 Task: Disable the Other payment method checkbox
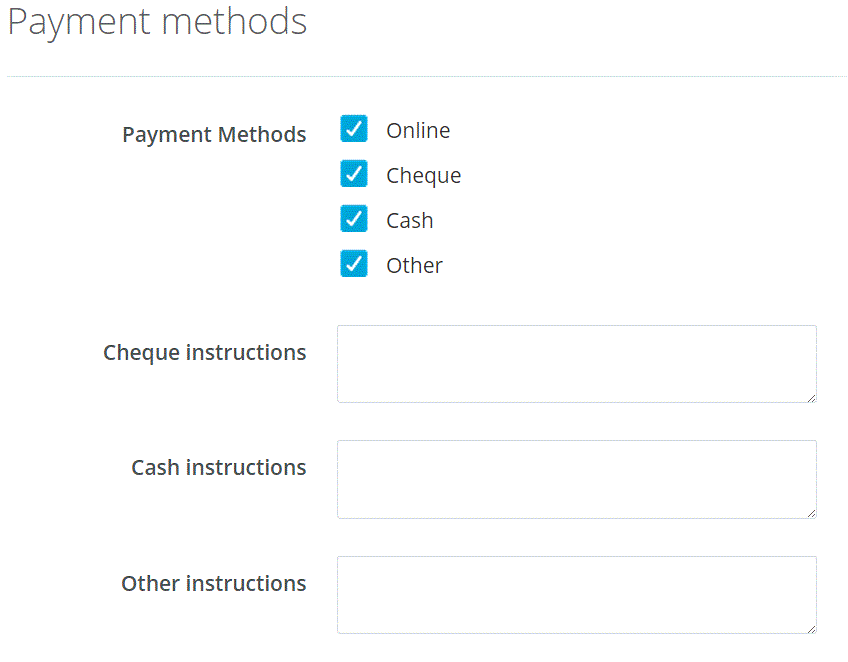[x=354, y=264]
